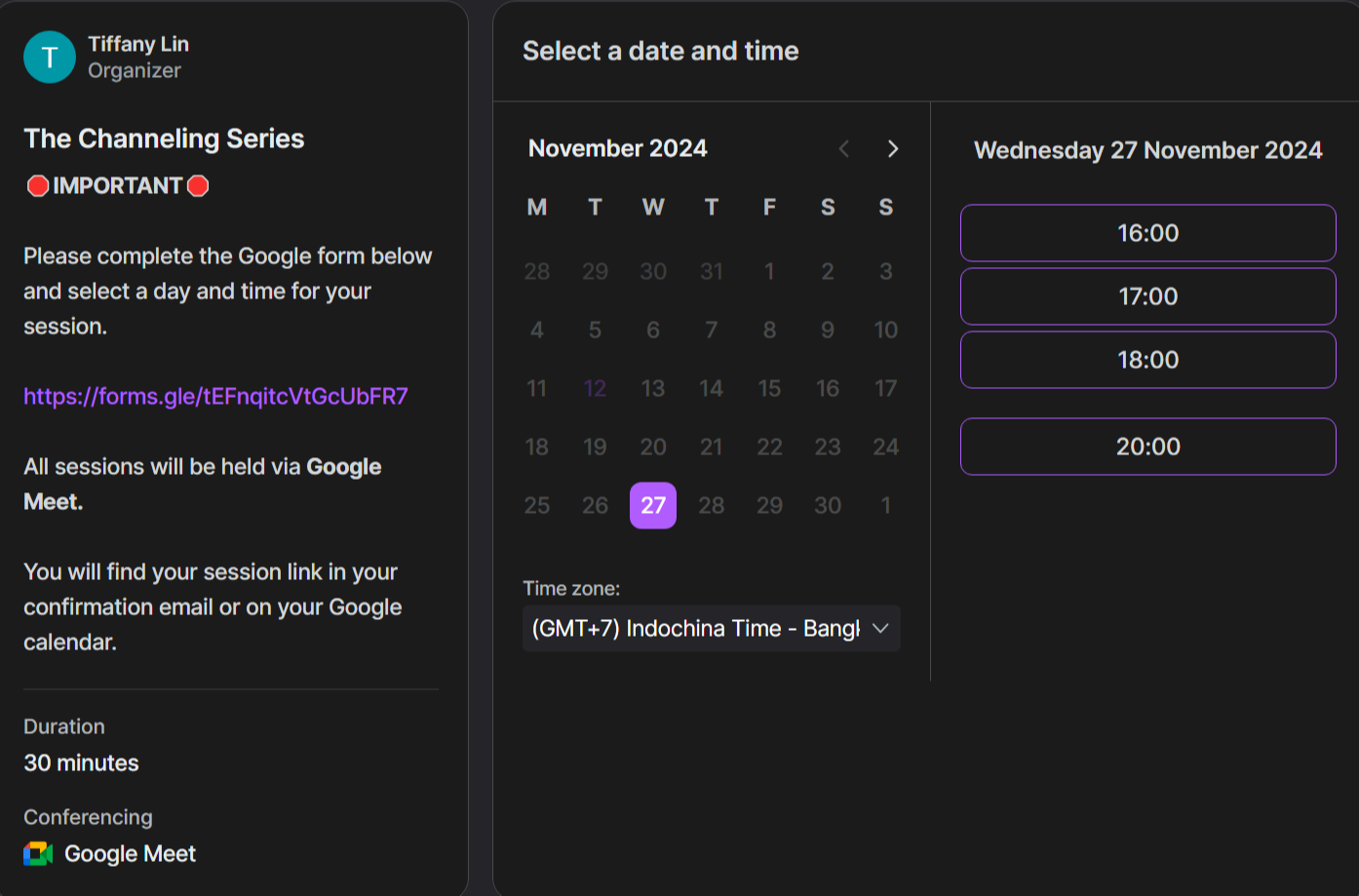Pick the 20:00 time slot
Screen dimensions: 1359x896
pyautogui.click(x=1147, y=447)
